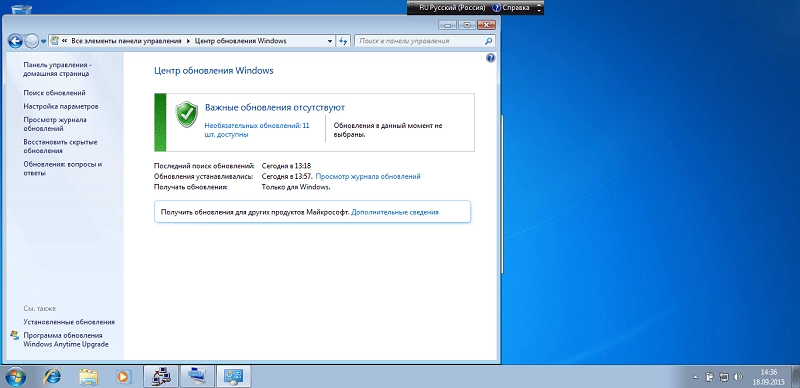
Task: Click 'RU Русский (Россия)' language indicator
Action: pyautogui.click(x=452, y=8)
